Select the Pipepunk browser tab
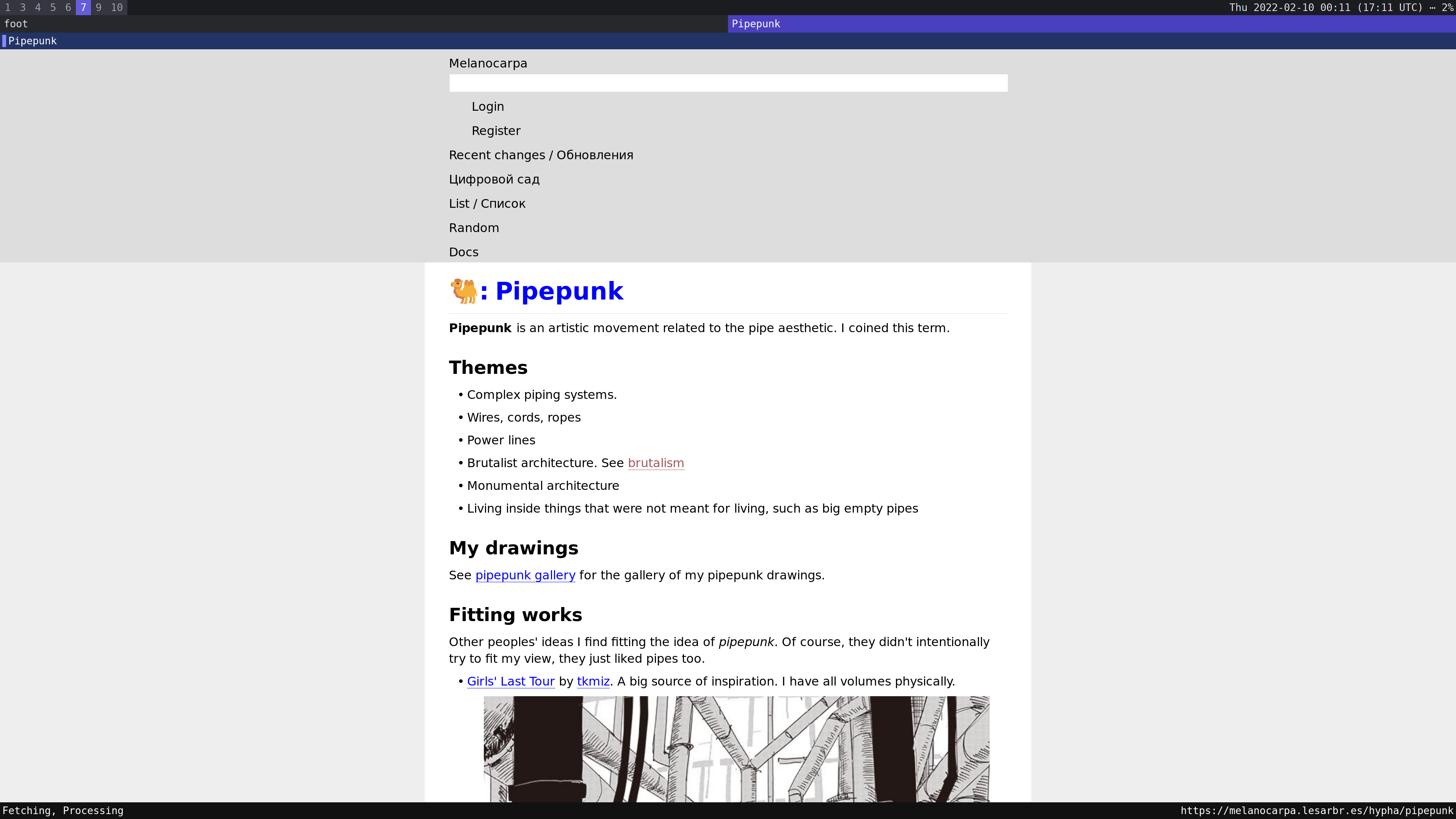The height and width of the screenshot is (819, 1456). 728,41
